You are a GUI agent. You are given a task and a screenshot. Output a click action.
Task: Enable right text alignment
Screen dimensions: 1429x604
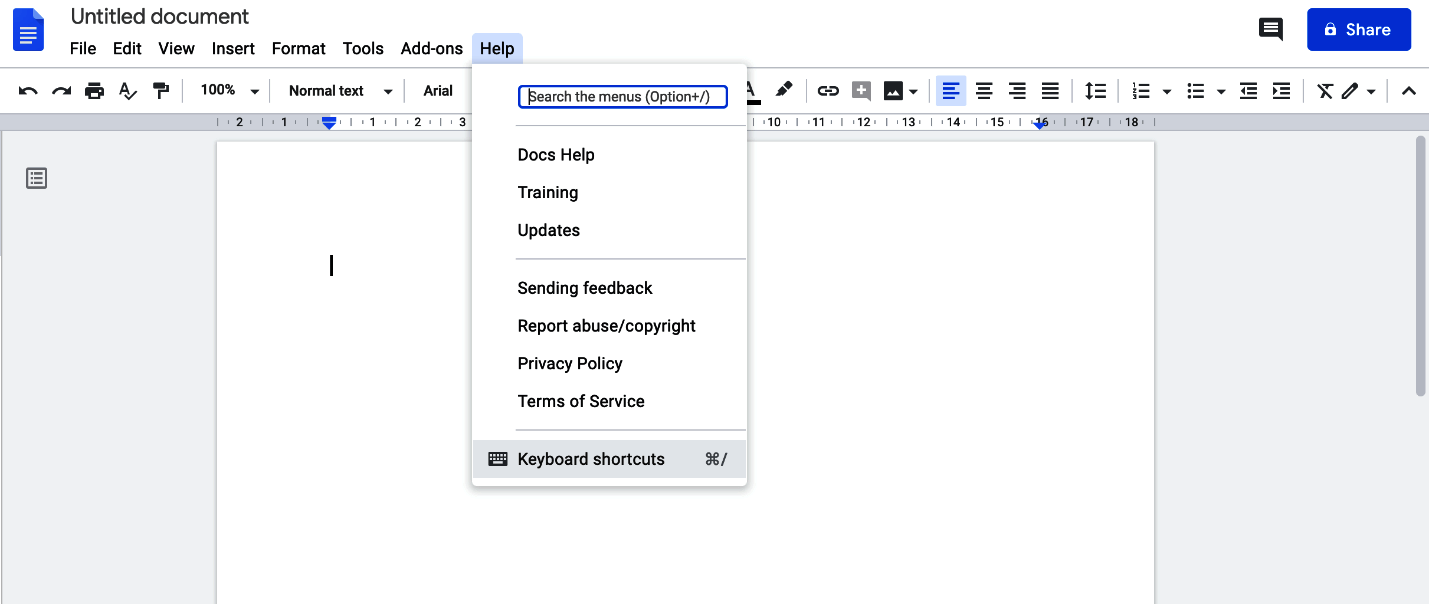1017,90
